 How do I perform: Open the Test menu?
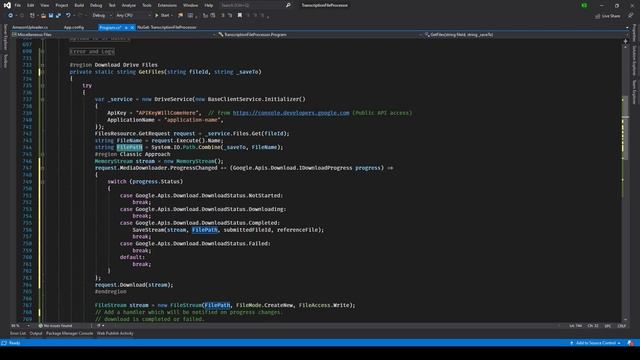[112, 5]
